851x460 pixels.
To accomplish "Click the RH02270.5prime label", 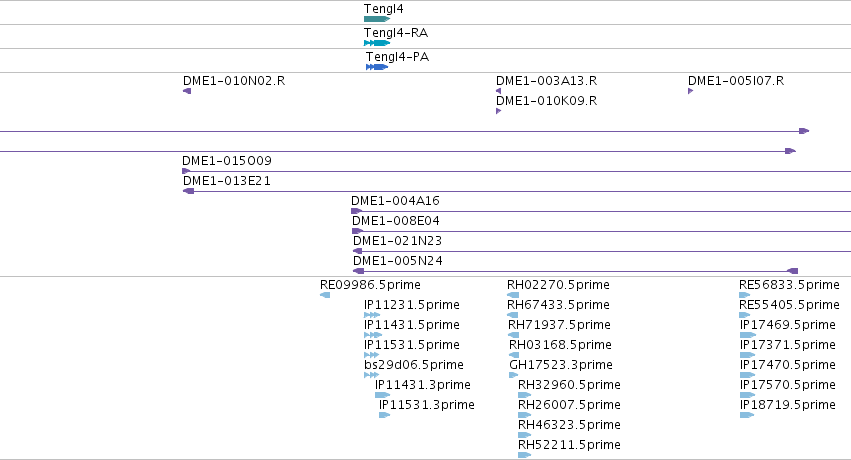I will 558,285.
